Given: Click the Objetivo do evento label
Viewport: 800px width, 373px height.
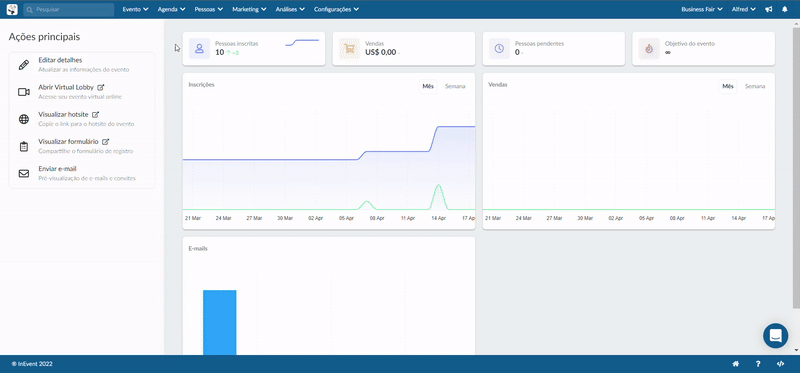Looking at the screenshot, I should pos(690,44).
